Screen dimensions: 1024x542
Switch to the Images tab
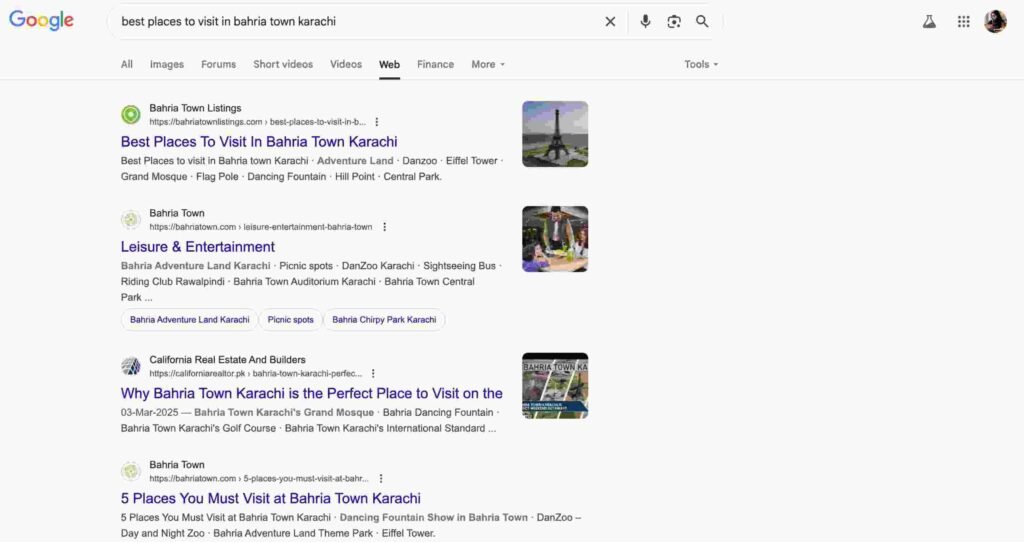click(x=167, y=65)
